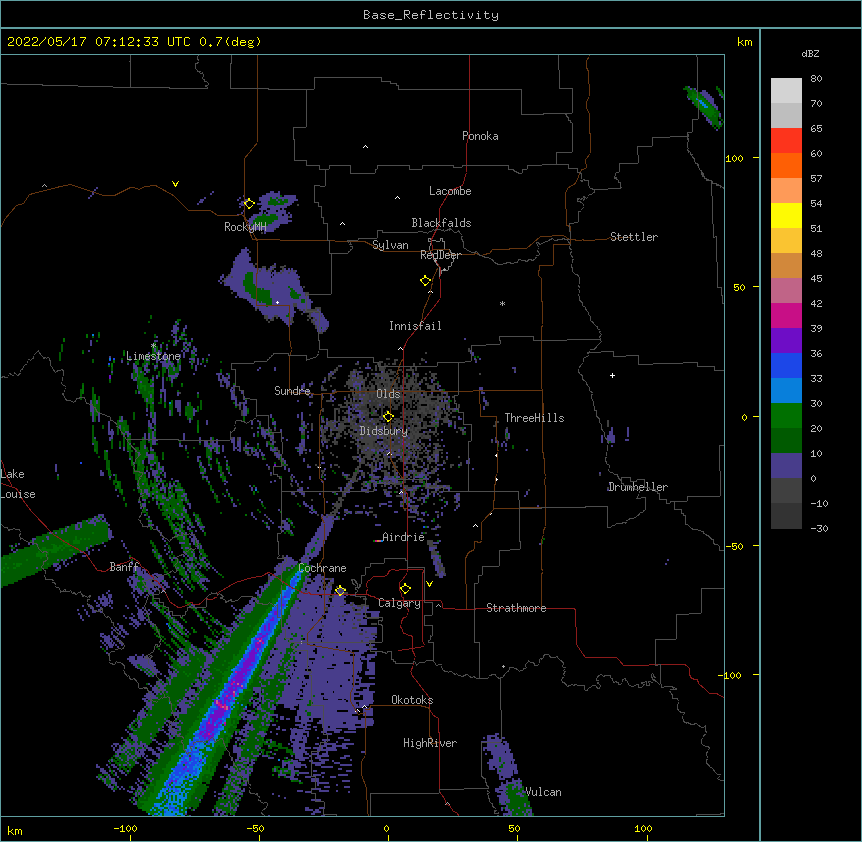Select the blue swatch between 36 and 33
This screenshot has width=862, height=842.
tap(786, 365)
